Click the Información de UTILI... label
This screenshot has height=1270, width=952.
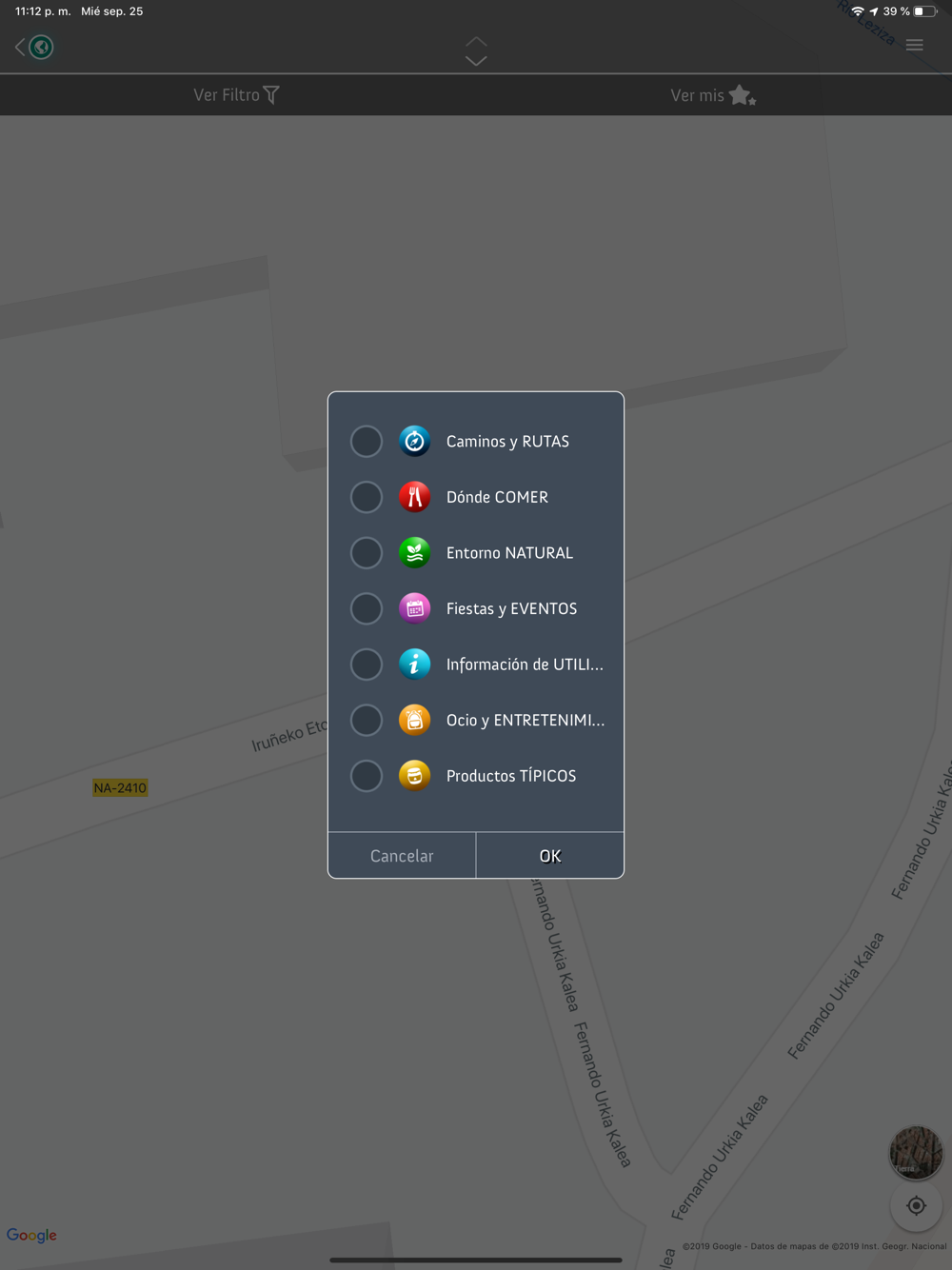(x=525, y=665)
